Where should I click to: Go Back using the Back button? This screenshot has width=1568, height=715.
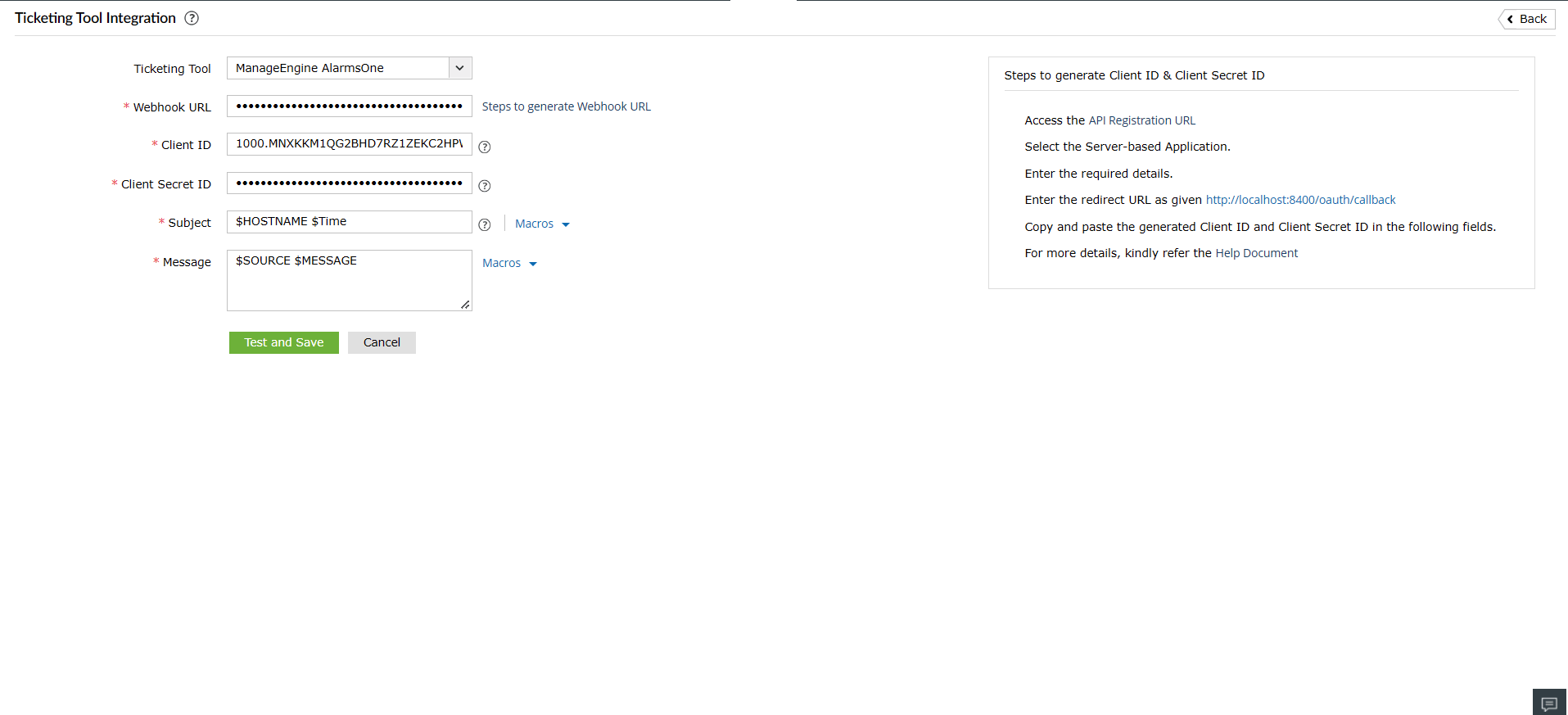click(1527, 19)
